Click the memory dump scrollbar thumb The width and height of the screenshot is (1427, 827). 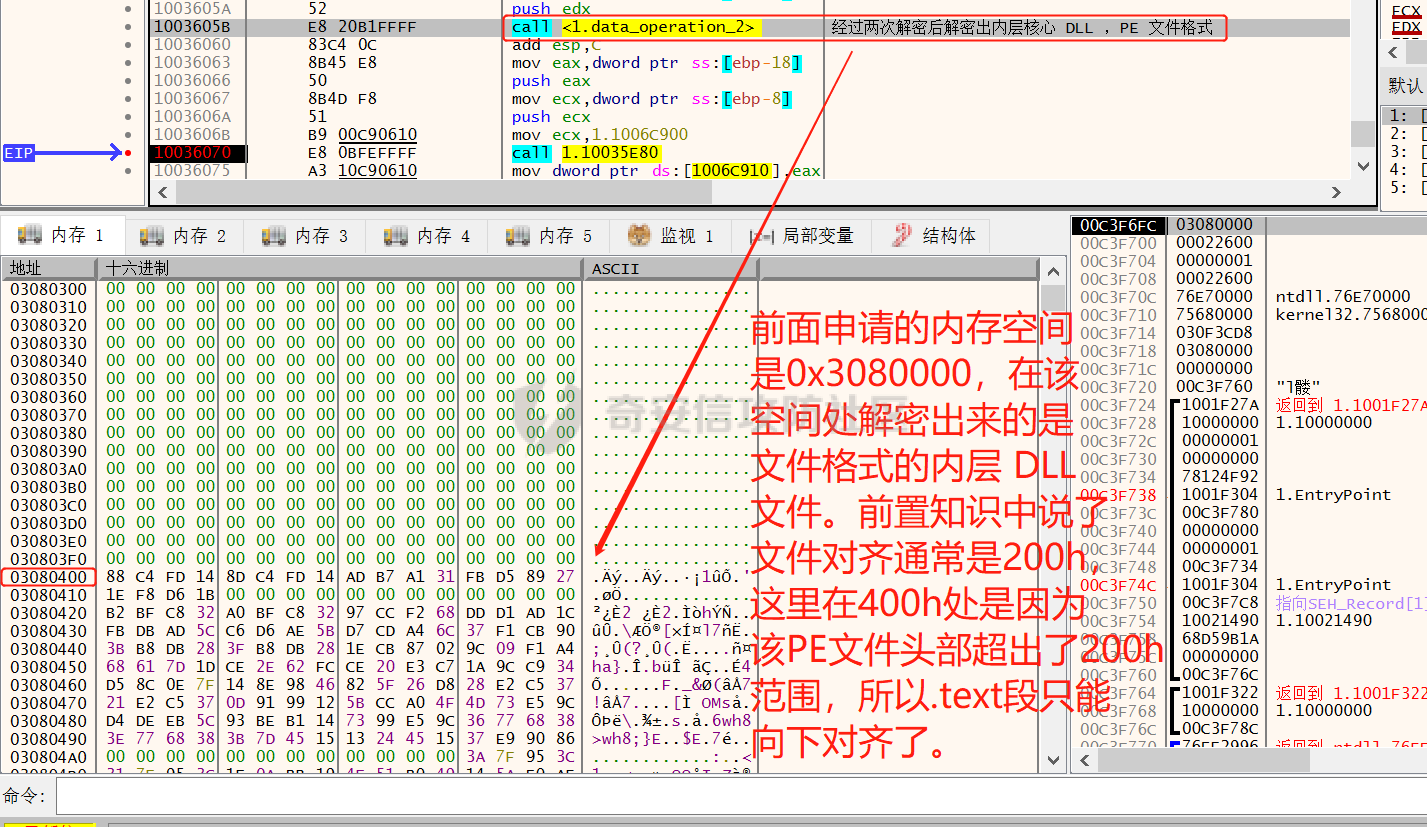point(1052,298)
